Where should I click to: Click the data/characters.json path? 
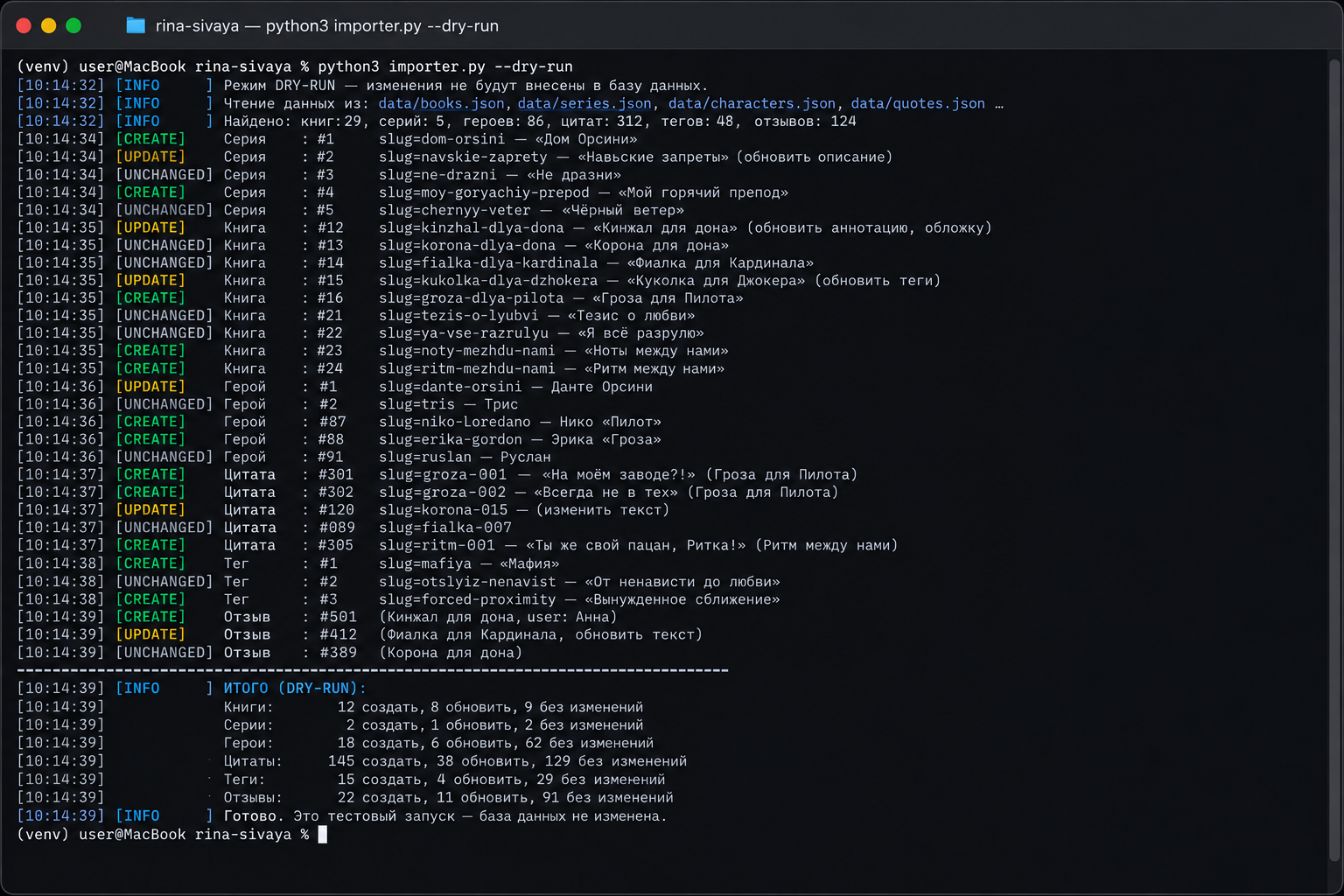(752, 103)
